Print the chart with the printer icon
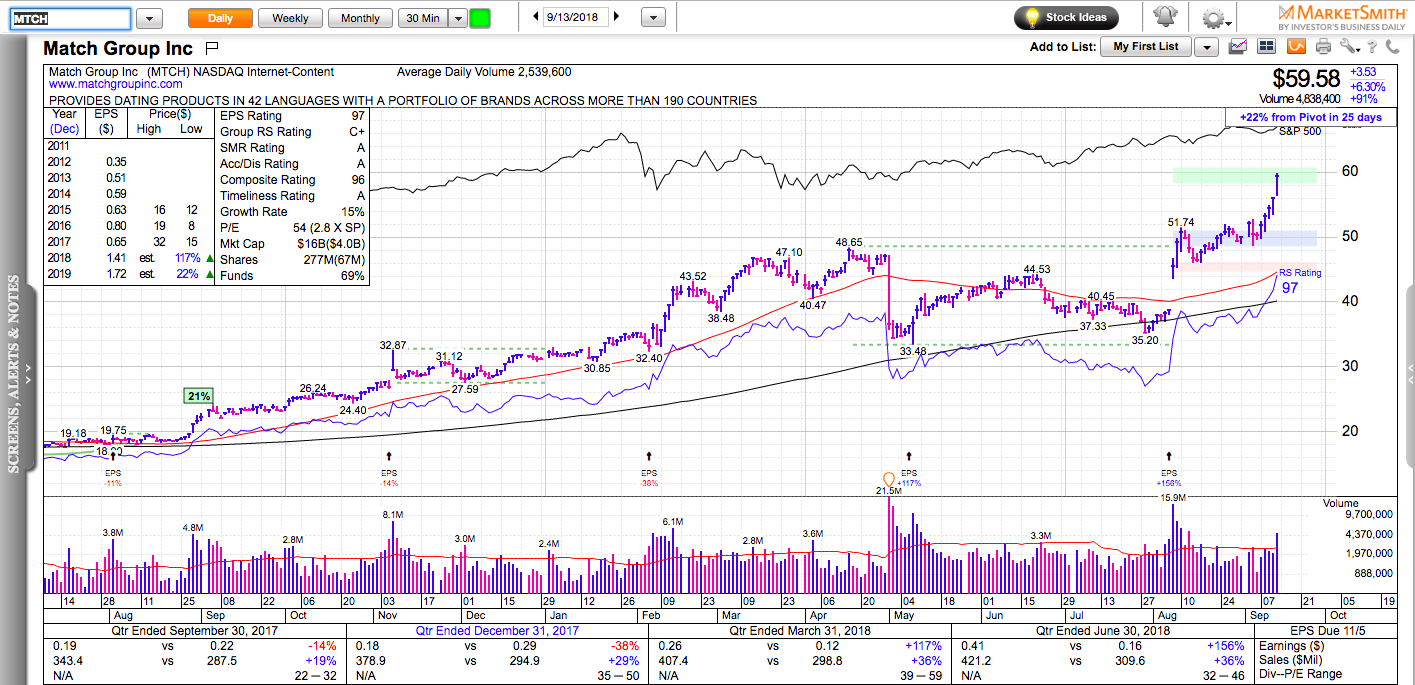1415x685 pixels. [1324, 46]
